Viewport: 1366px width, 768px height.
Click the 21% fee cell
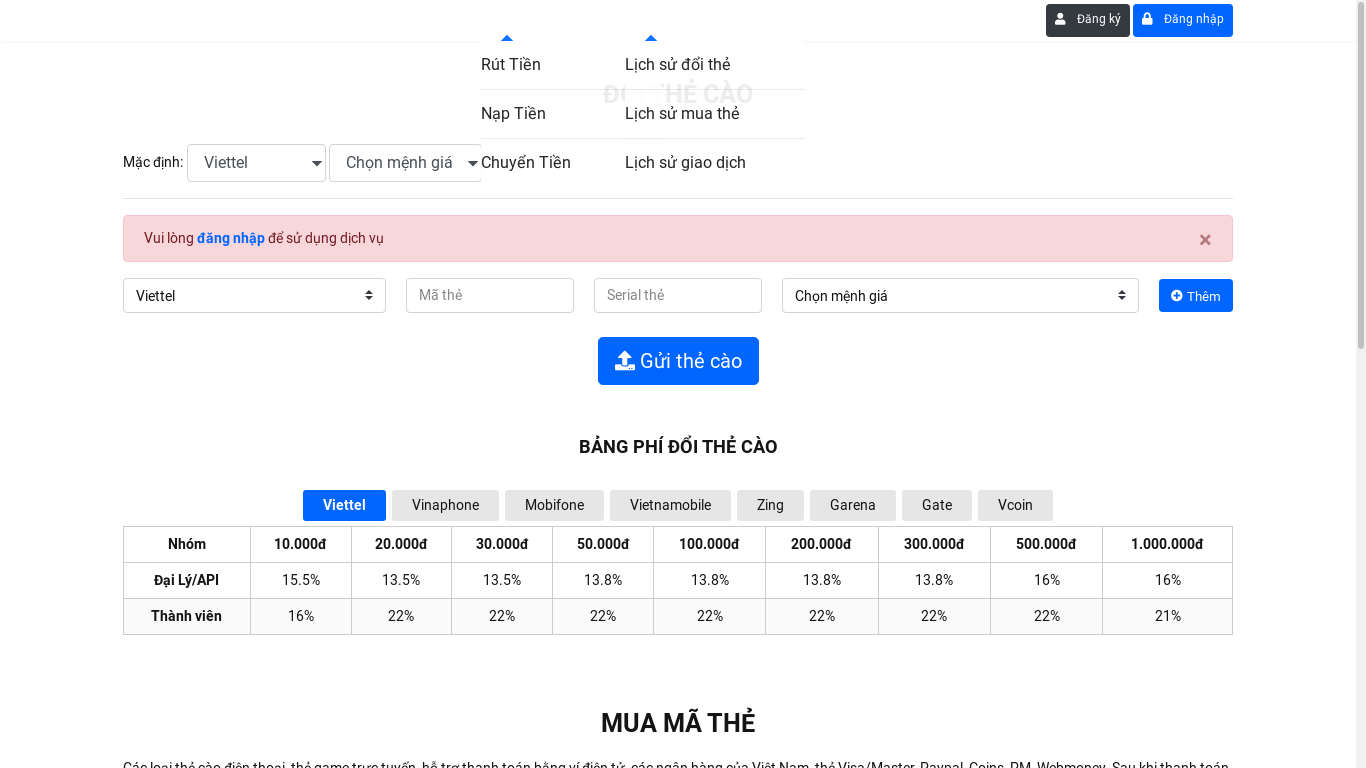[1167, 617]
